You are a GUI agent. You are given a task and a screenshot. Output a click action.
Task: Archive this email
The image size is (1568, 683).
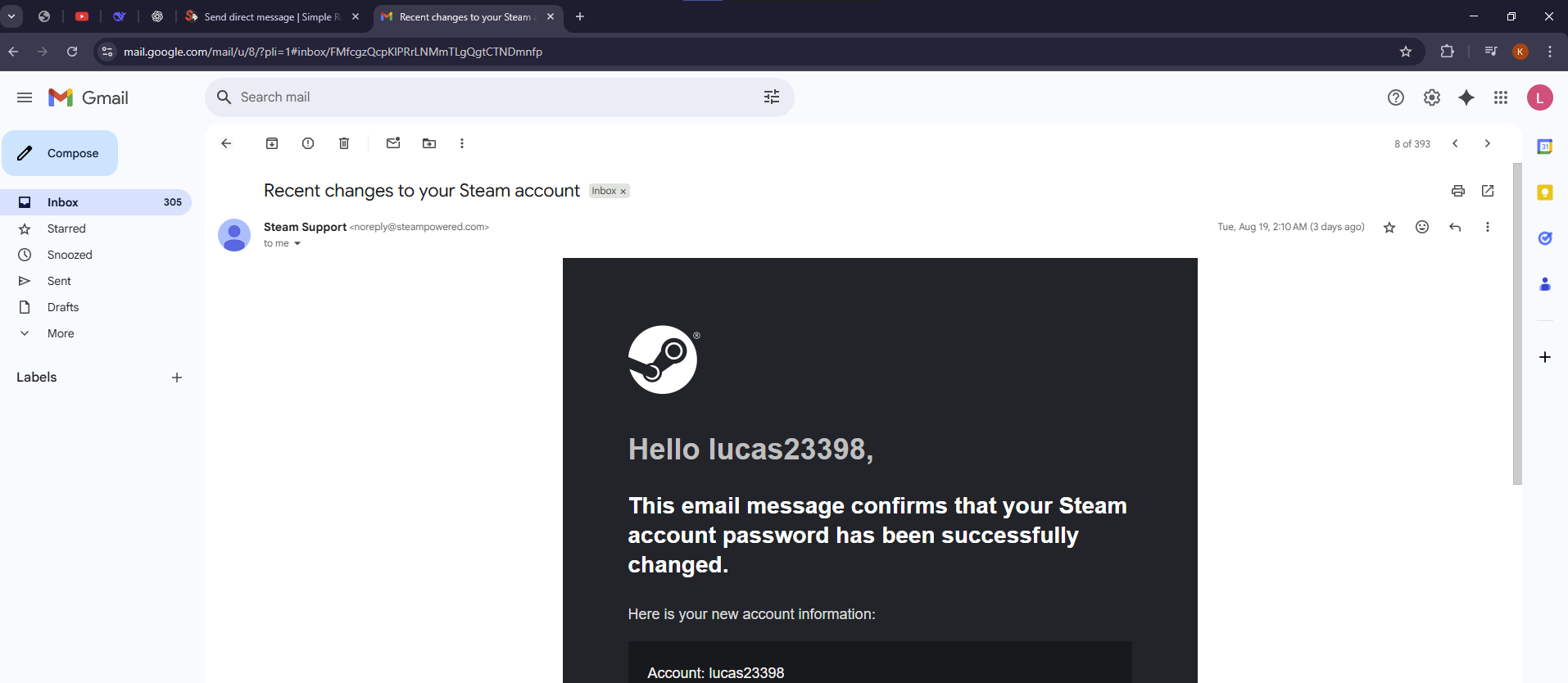coord(272,143)
